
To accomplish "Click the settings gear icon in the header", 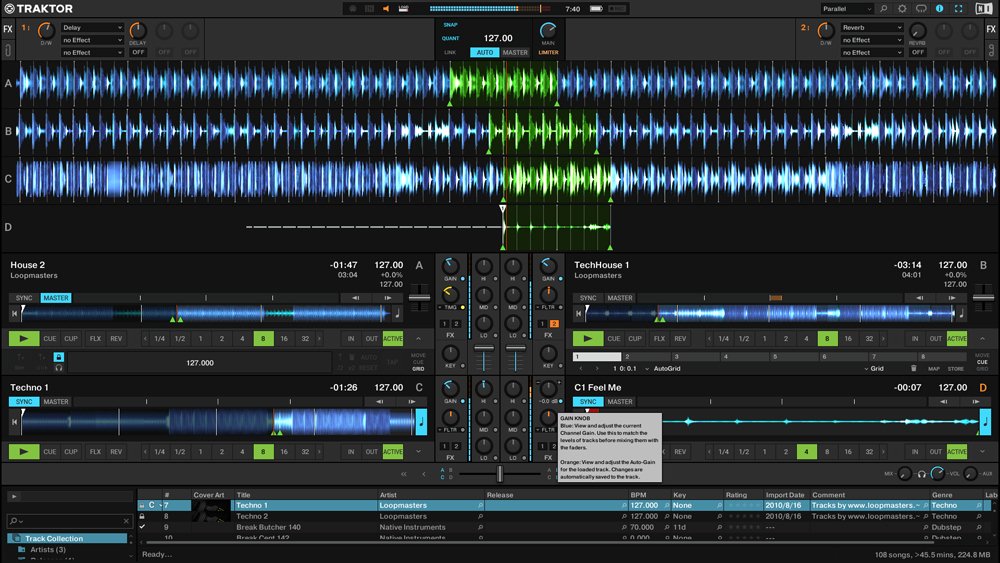I will click(901, 9).
